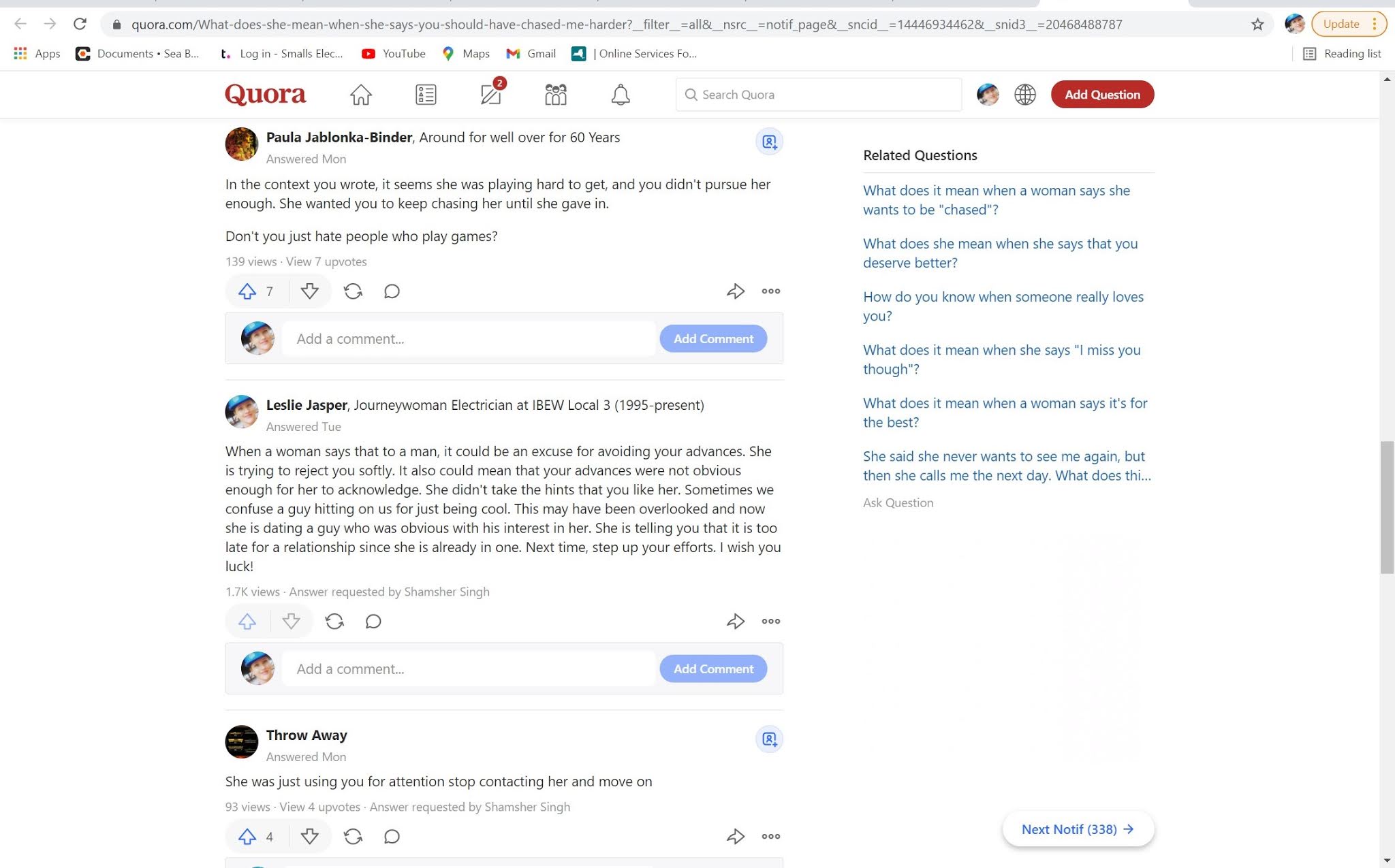Open more options on Leslie Jasper's answer
This screenshot has width=1395, height=868.
click(770, 621)
